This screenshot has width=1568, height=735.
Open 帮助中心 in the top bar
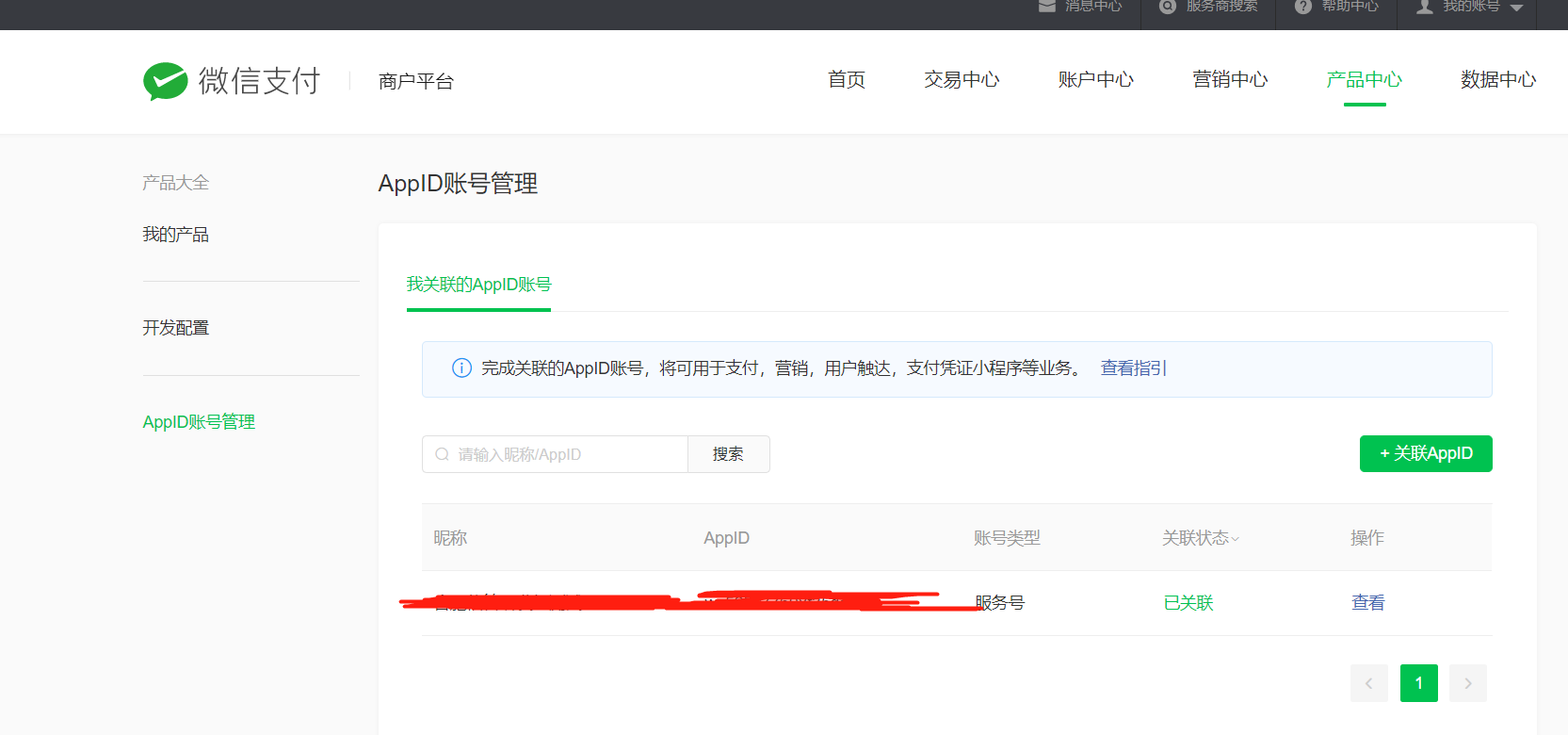(x=1350, y=6)
